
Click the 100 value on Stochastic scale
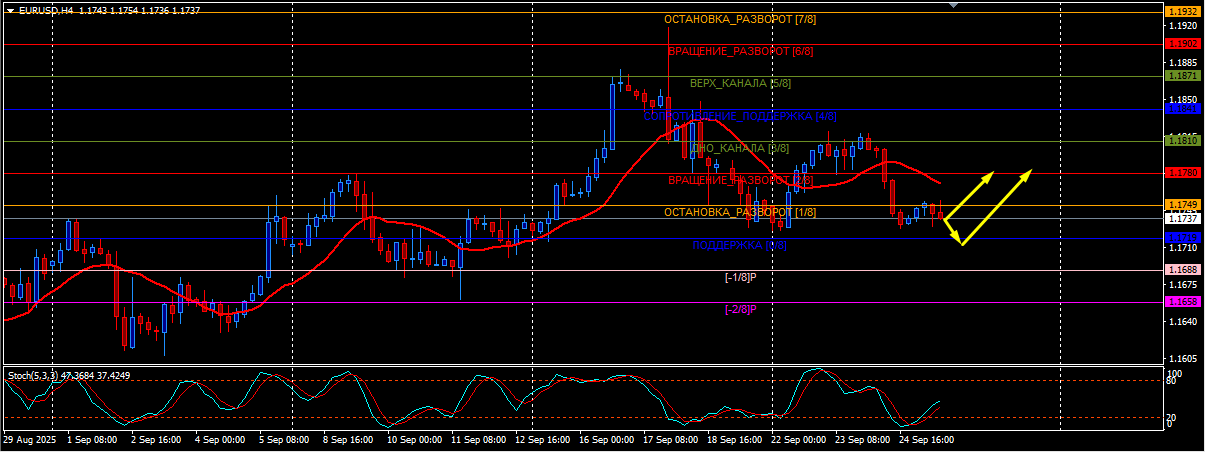1175,373
